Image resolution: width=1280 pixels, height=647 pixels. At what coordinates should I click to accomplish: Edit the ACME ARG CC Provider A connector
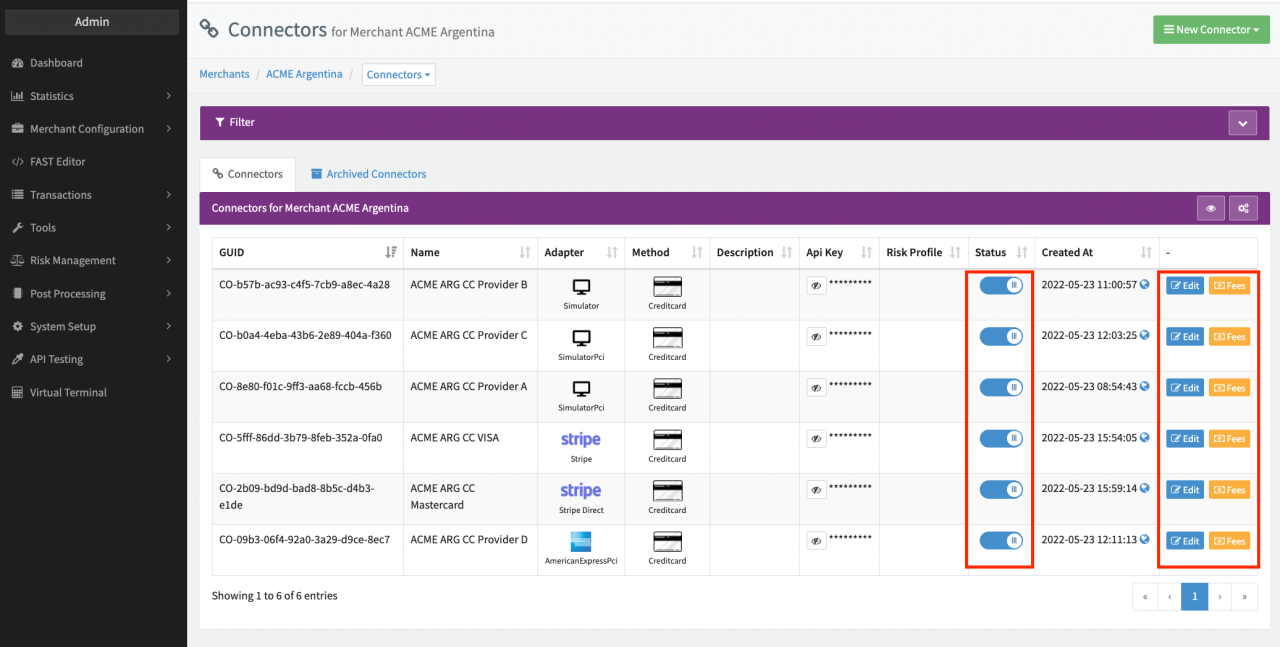point(1184,388)
